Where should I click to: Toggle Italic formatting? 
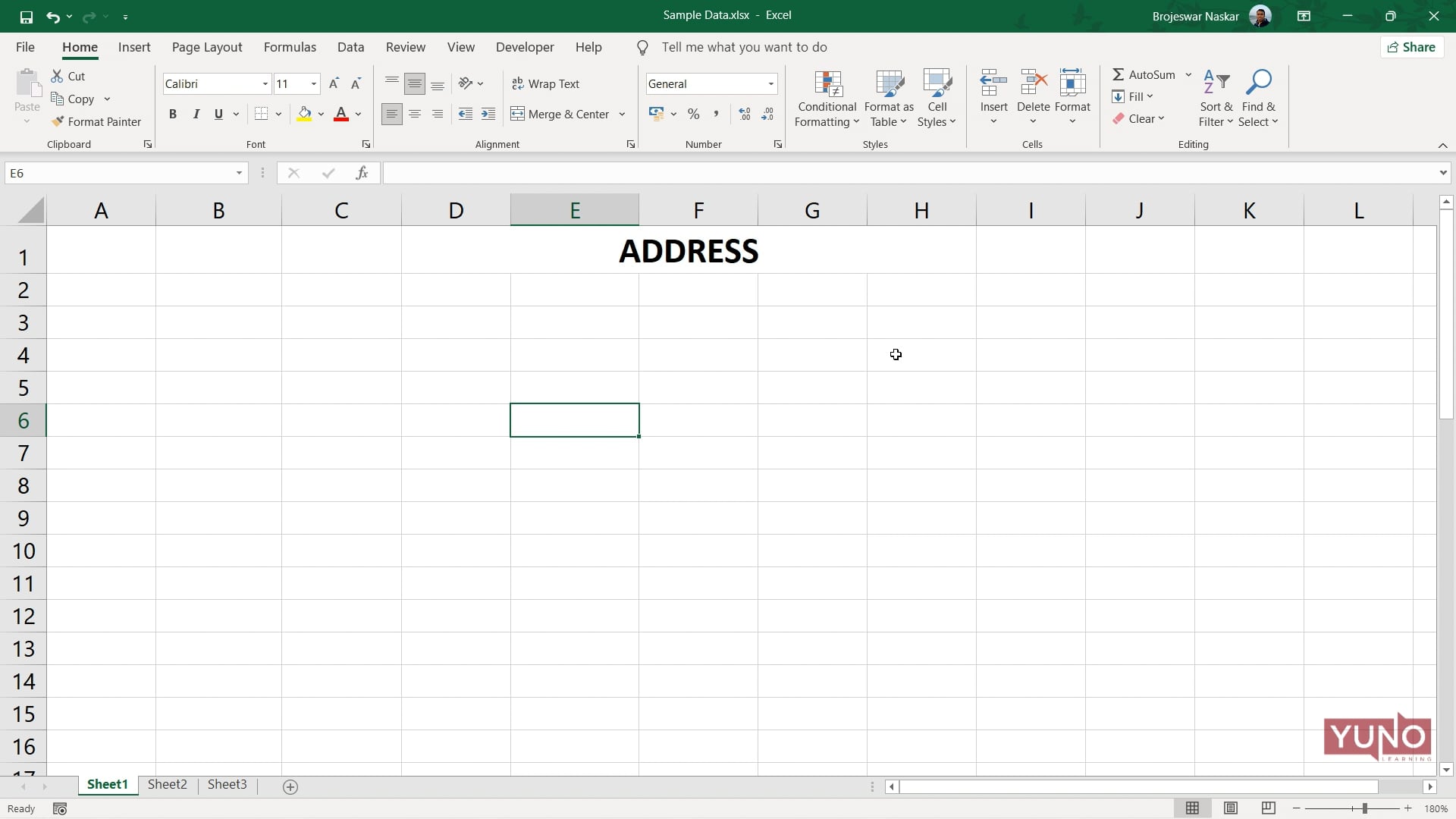tap(196, 114)
